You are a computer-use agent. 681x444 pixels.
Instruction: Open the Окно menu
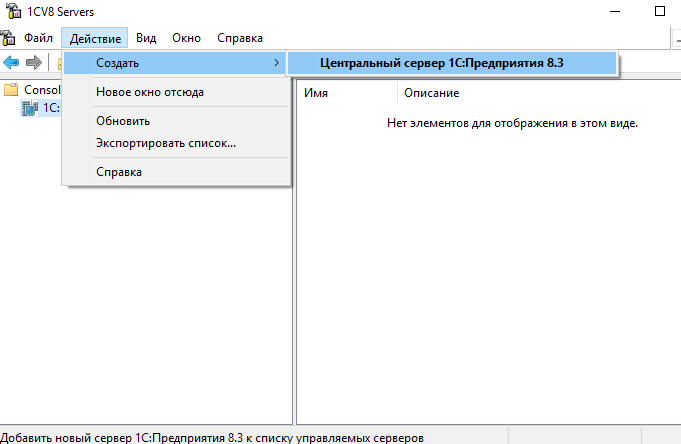click(x=186, y=38)
